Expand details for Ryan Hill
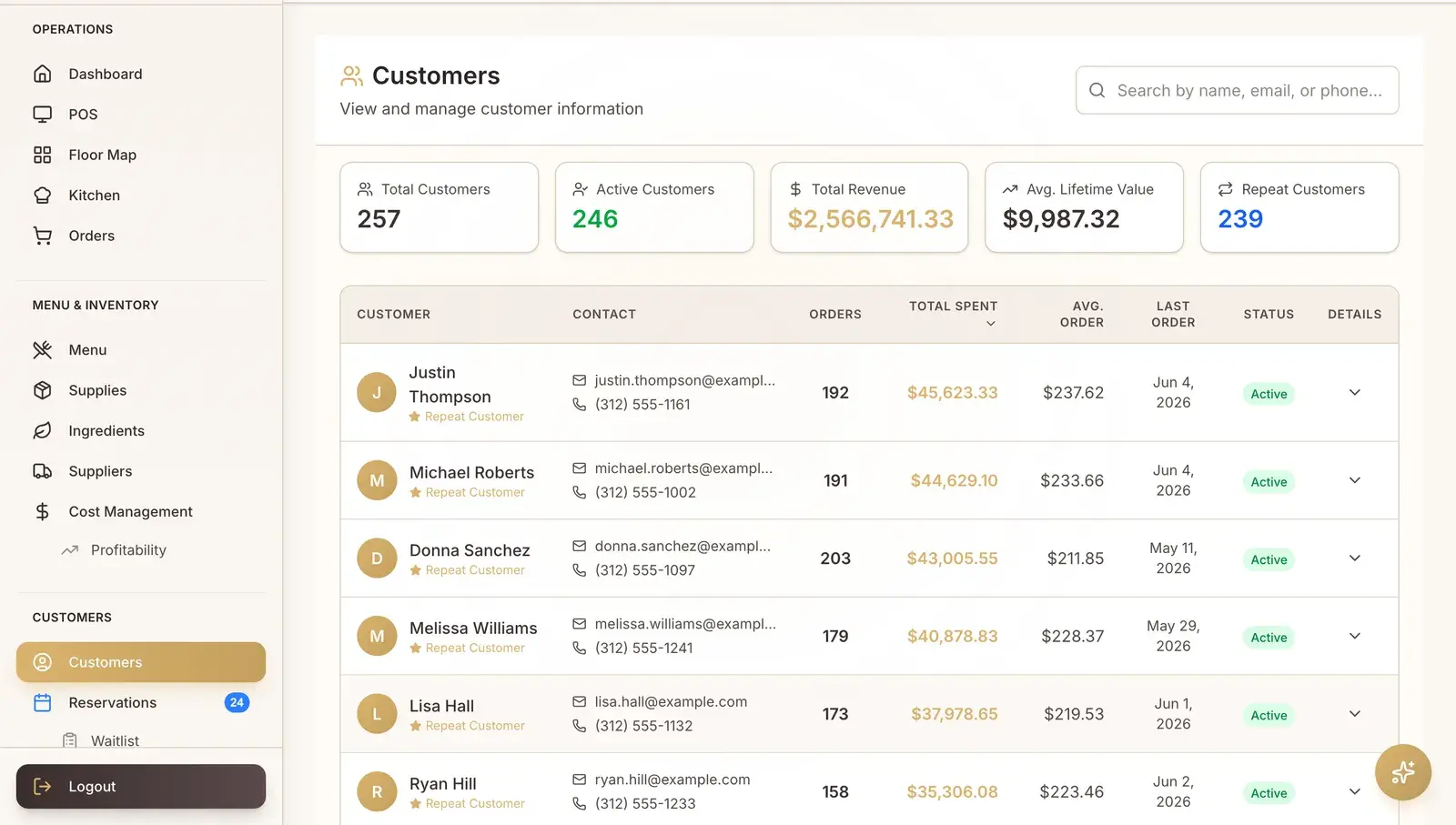This screenshot has width=1456, height=825. [1354, 792]
